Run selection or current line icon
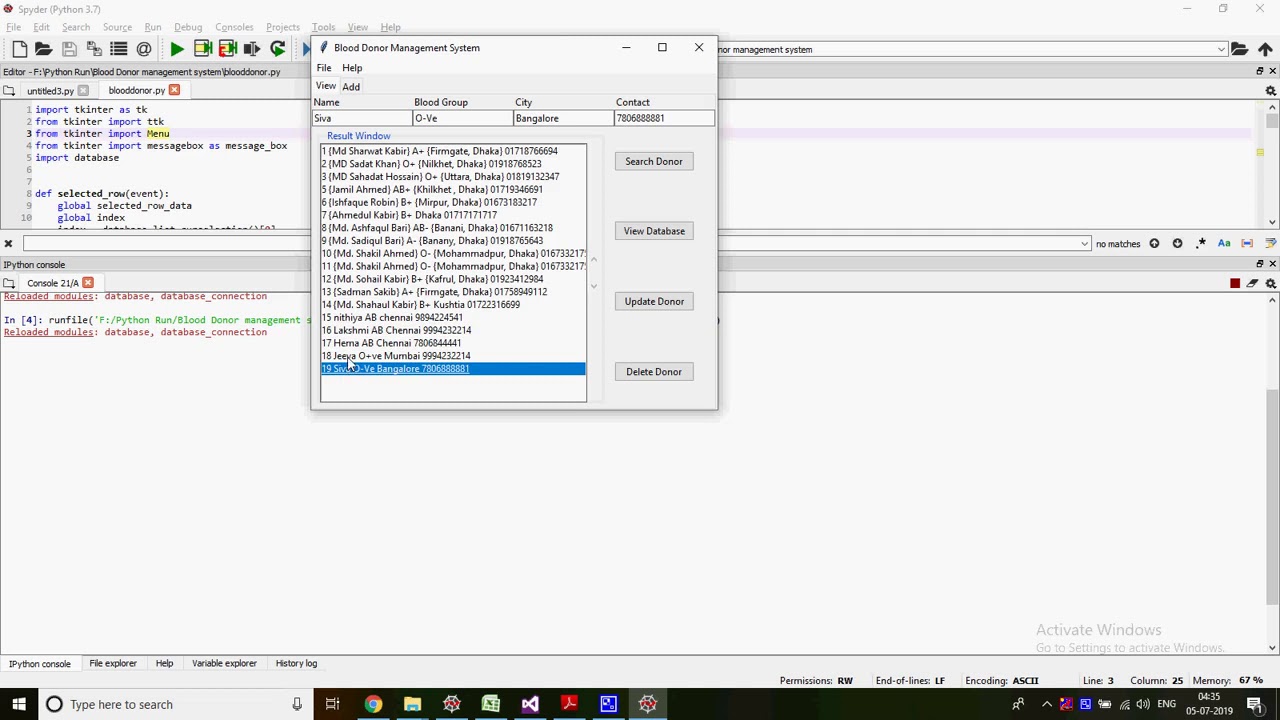The width and height of the screenshot is (1280, 720). point(252,49)
